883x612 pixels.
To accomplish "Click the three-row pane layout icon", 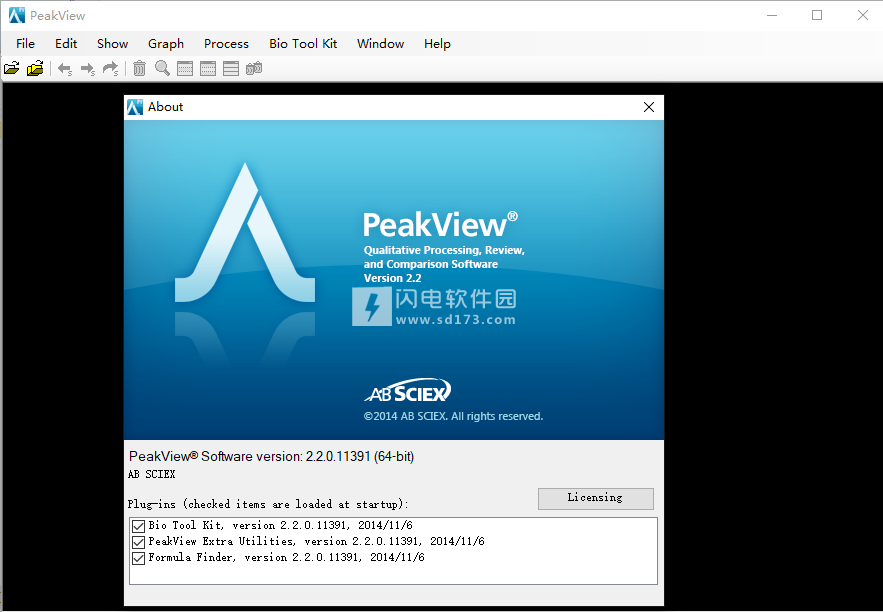I will click(x=231, y=69).
